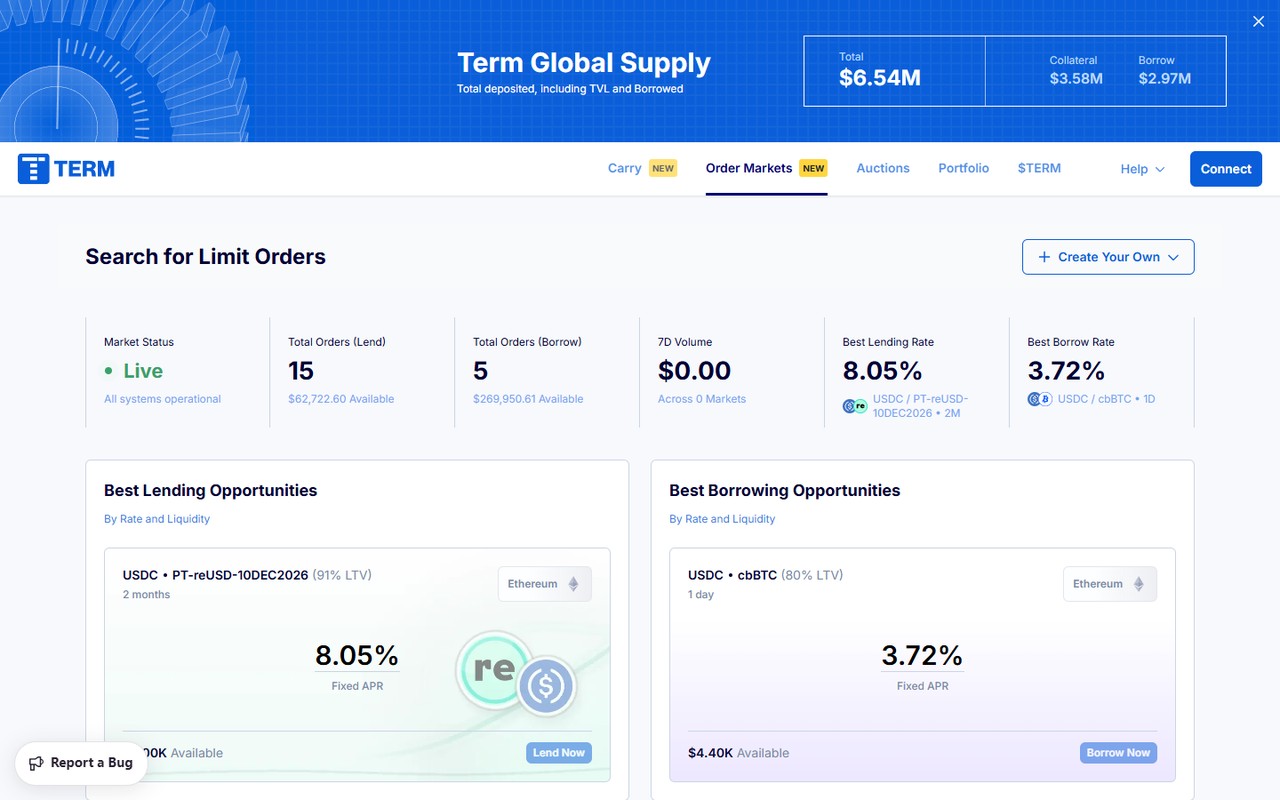Click the USDC • cbBTC (80% LTV) title
Viewport: 1280px width, 800px height.
[x=765, y=575]
